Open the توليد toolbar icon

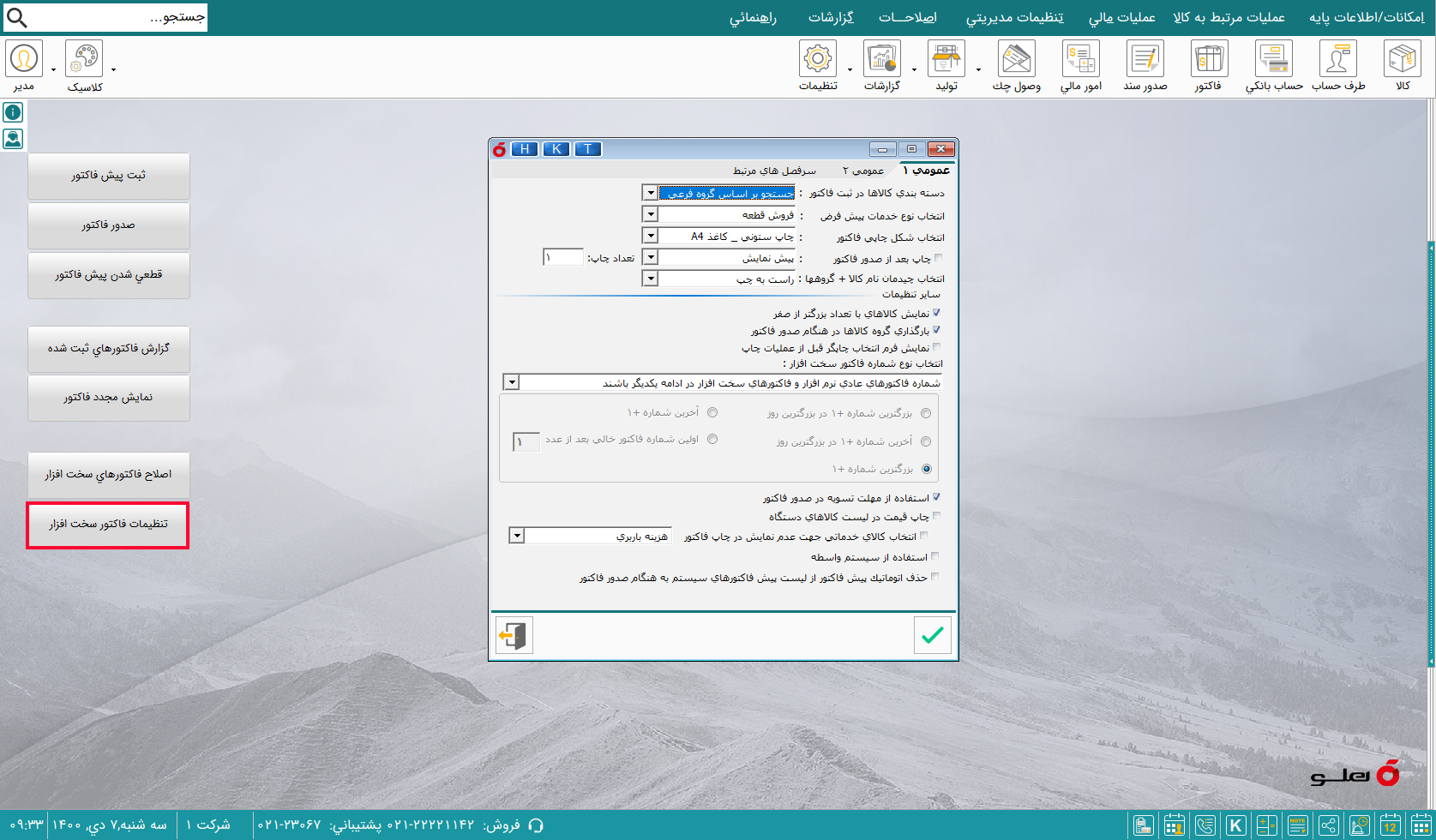click(x=946, y=59)
